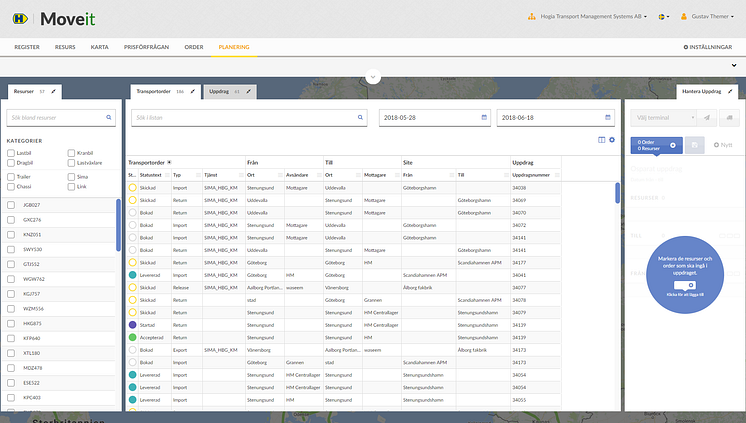Select the Transportorder tab

[x=165, y=91]
